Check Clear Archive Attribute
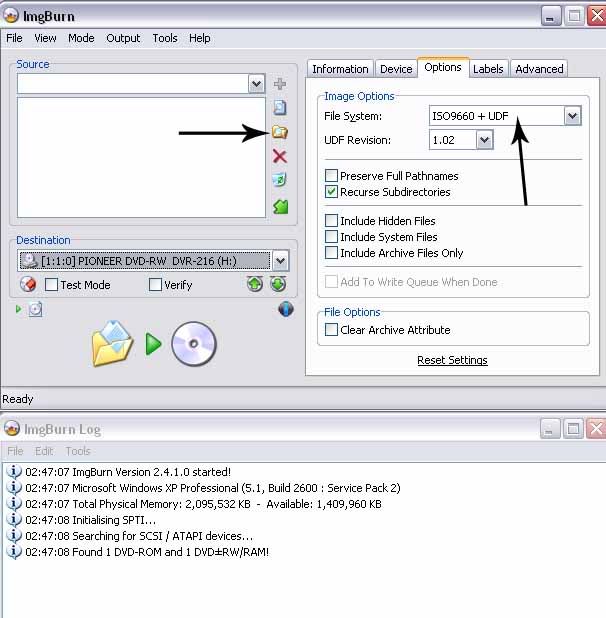 [x=331, y=329]
